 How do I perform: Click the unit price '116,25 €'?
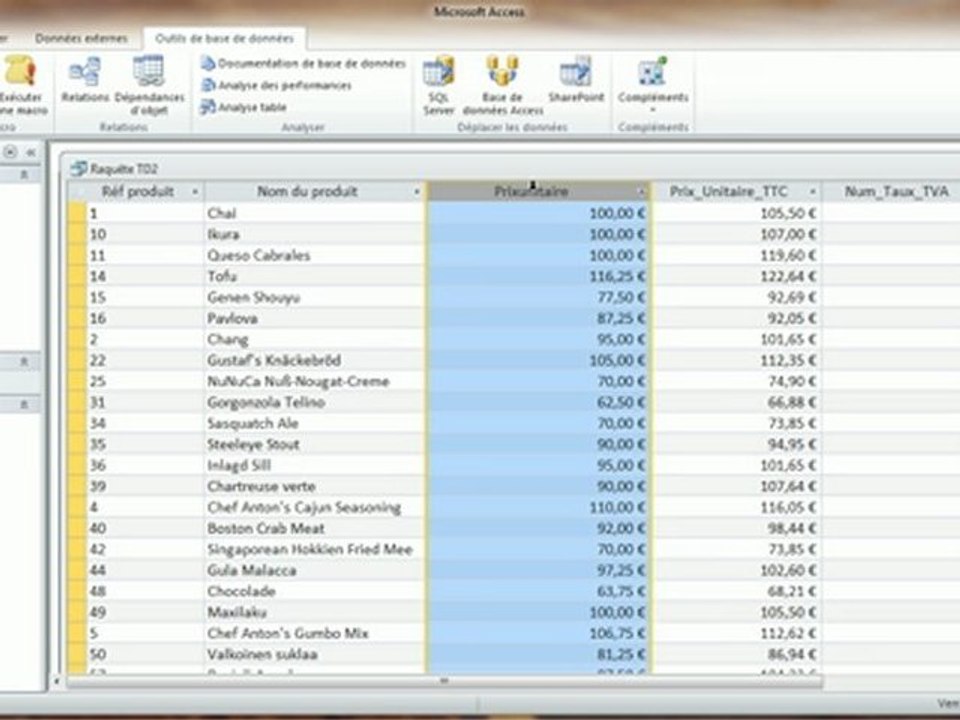click(617, 277)
